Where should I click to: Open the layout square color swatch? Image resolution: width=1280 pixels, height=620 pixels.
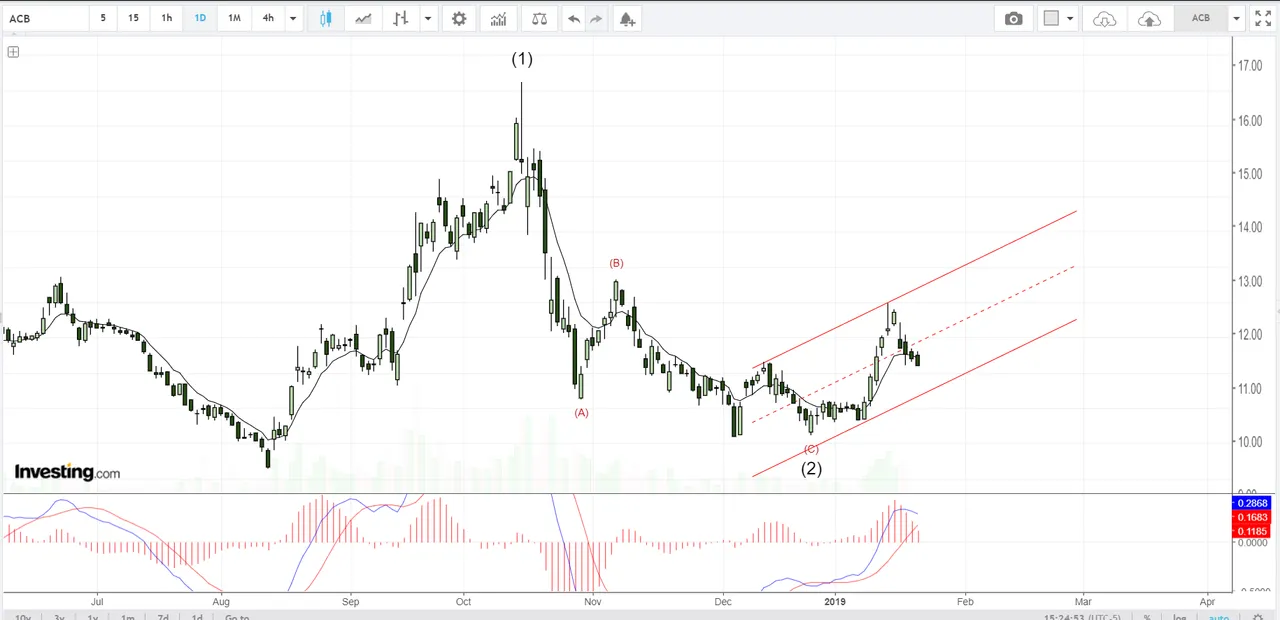1051,18
